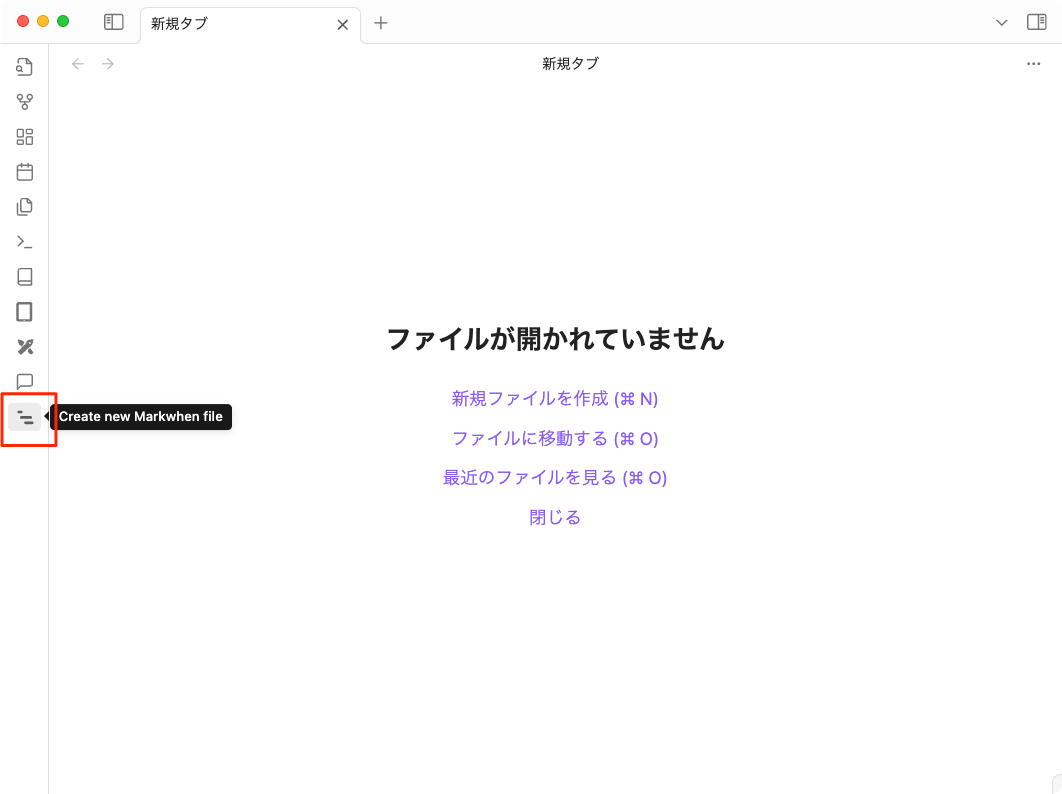
Task: Click the 閉じる link
Action: 555,518
